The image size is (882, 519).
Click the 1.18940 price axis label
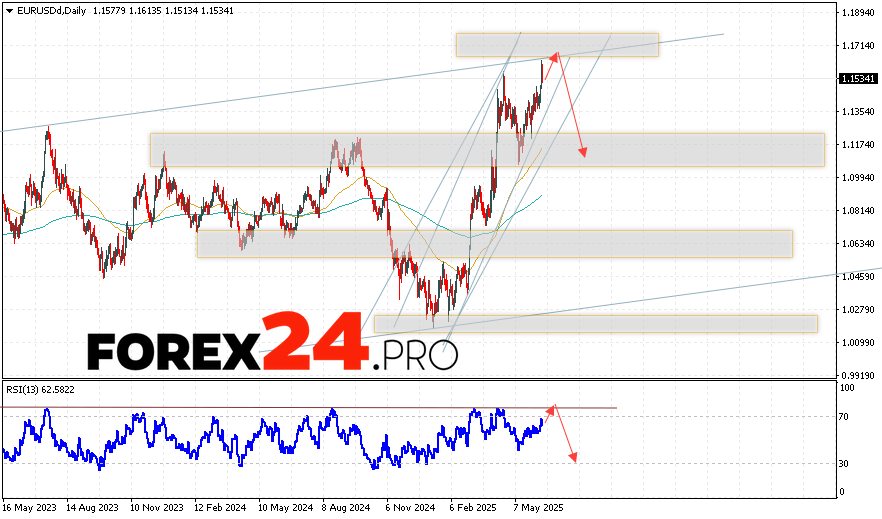click(859, 13)
